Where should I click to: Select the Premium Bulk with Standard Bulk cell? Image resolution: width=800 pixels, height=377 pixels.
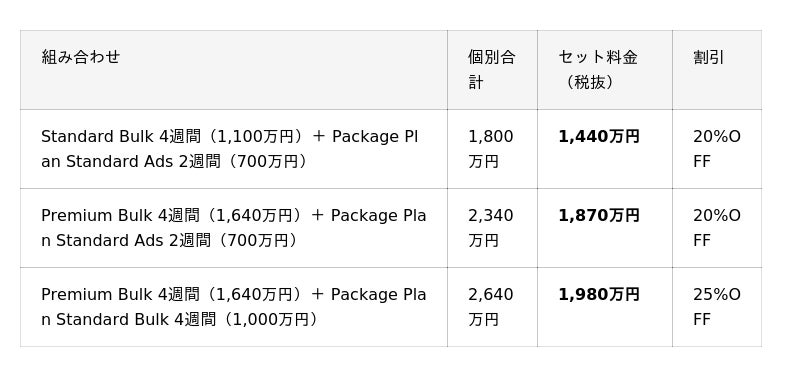[x=234, y=307]
